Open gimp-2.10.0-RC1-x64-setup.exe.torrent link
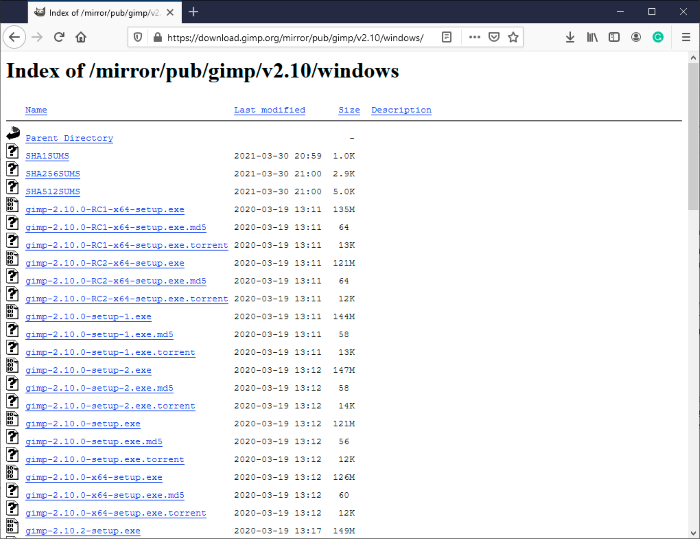700x539 pixels. (127, 245)
